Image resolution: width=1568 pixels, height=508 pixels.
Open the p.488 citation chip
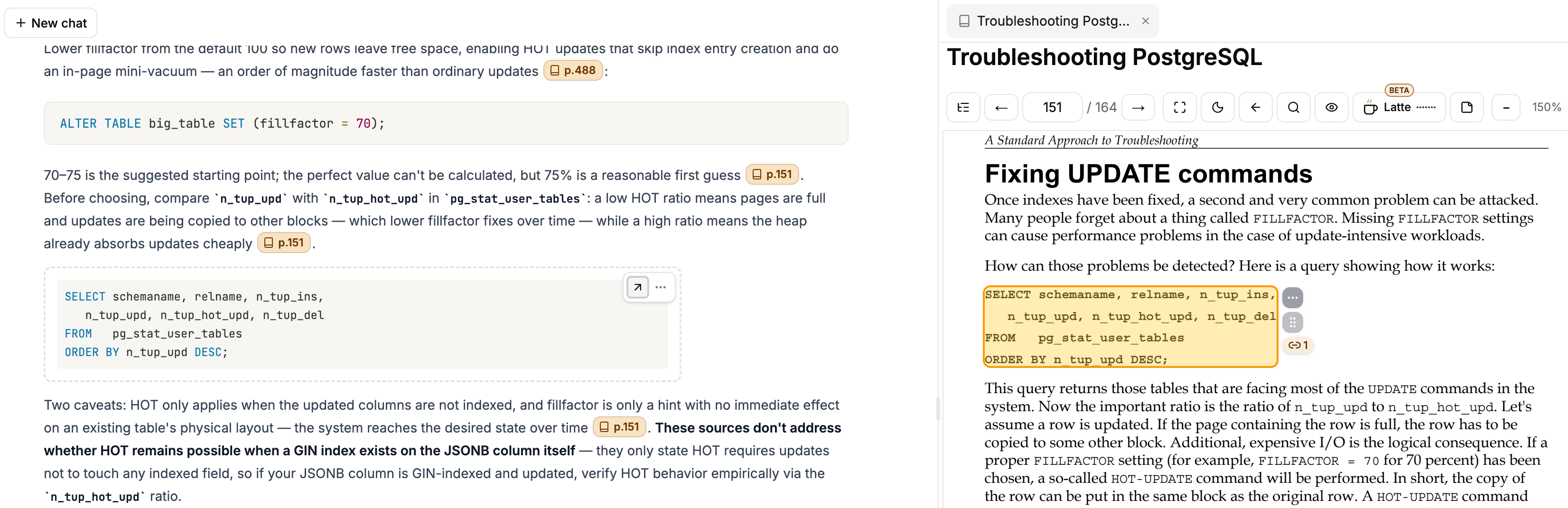[x=573, y=71]
